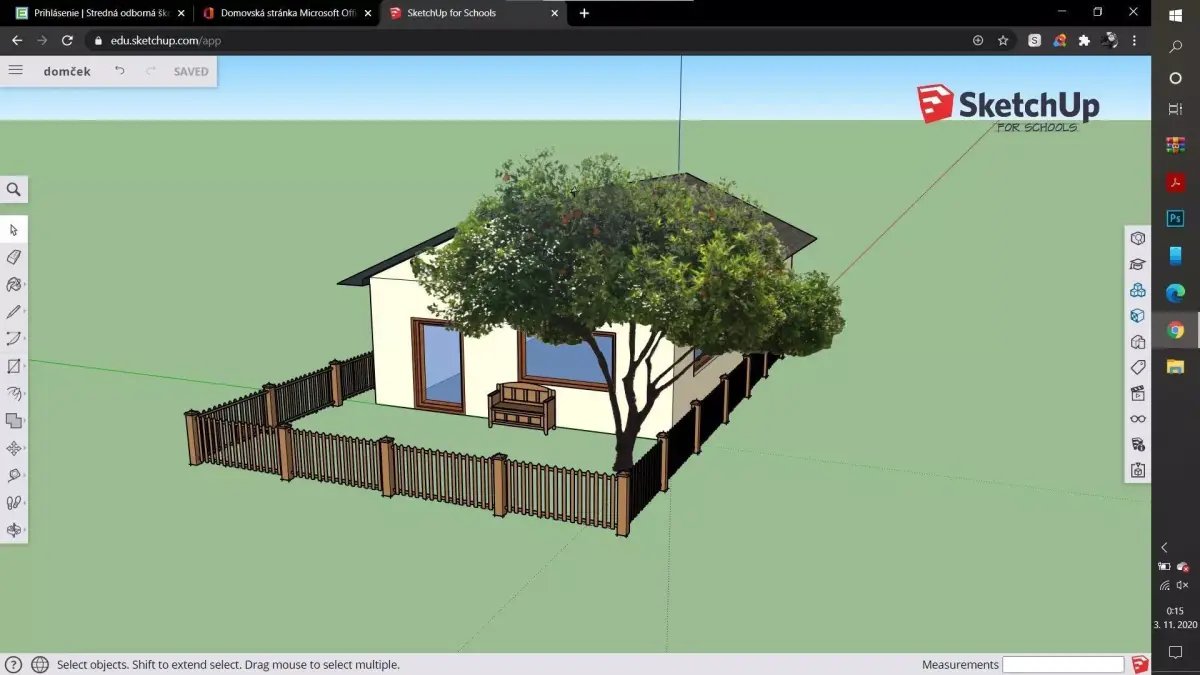This screenshot has height=675, width=1200.
Task: Click into the Measurements input field
Action: (1064, 664)
